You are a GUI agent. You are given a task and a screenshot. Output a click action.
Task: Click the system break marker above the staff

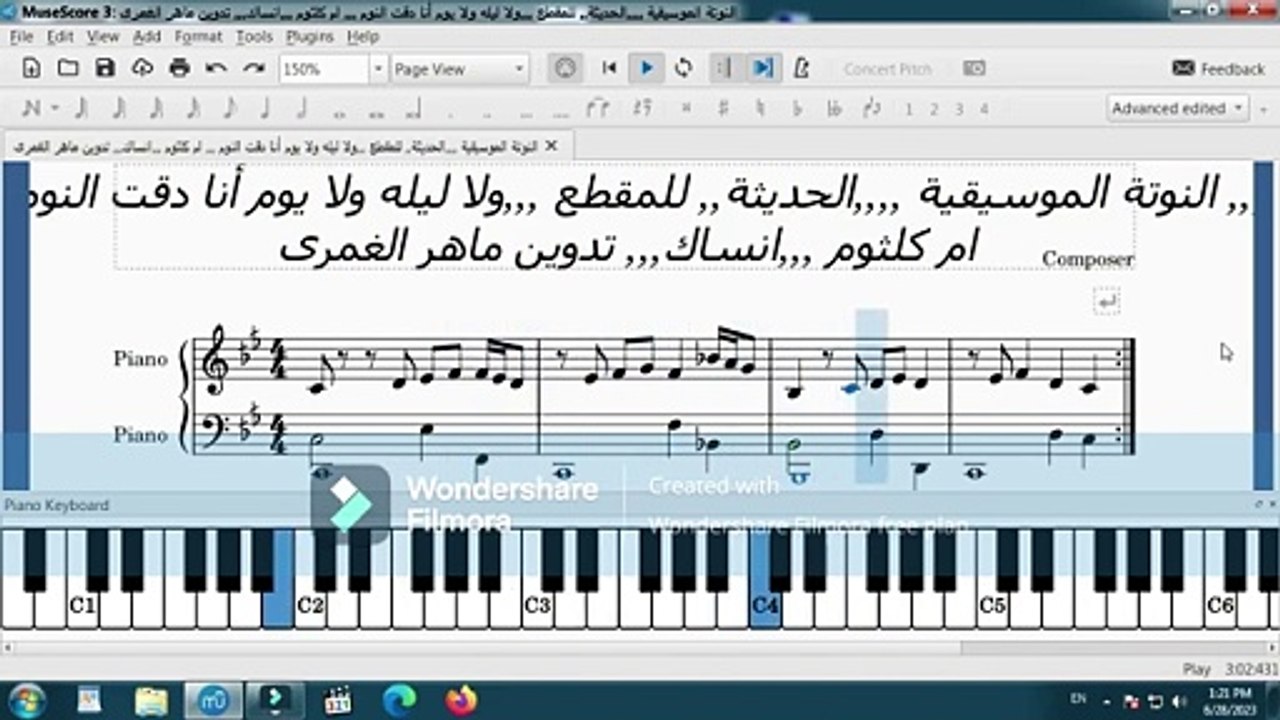(1106, 300)
